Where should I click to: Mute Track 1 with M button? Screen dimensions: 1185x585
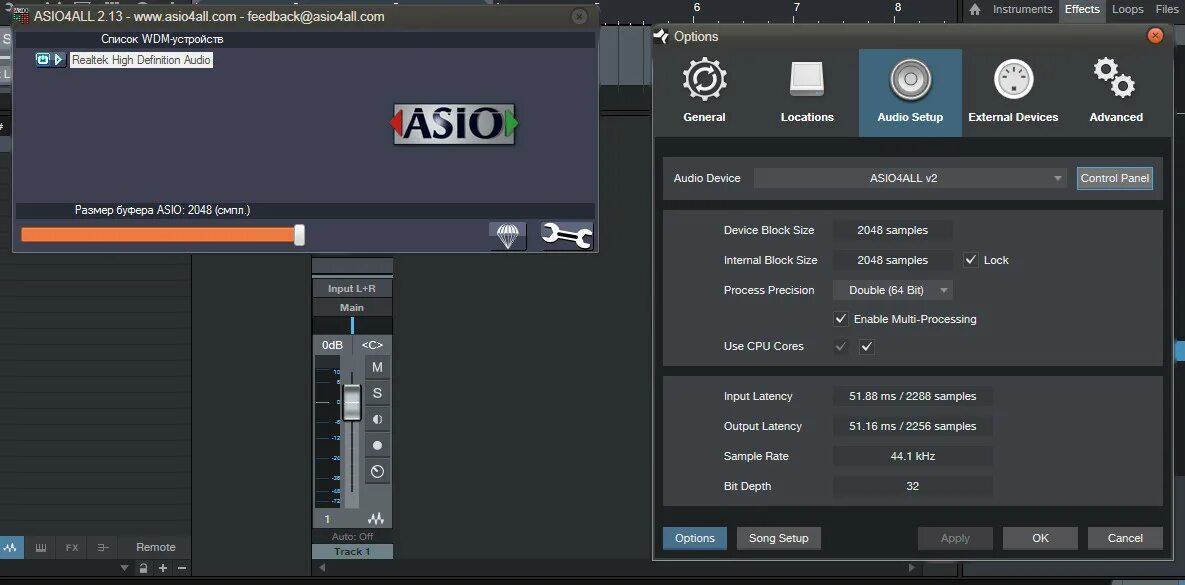tap(377, 367)
